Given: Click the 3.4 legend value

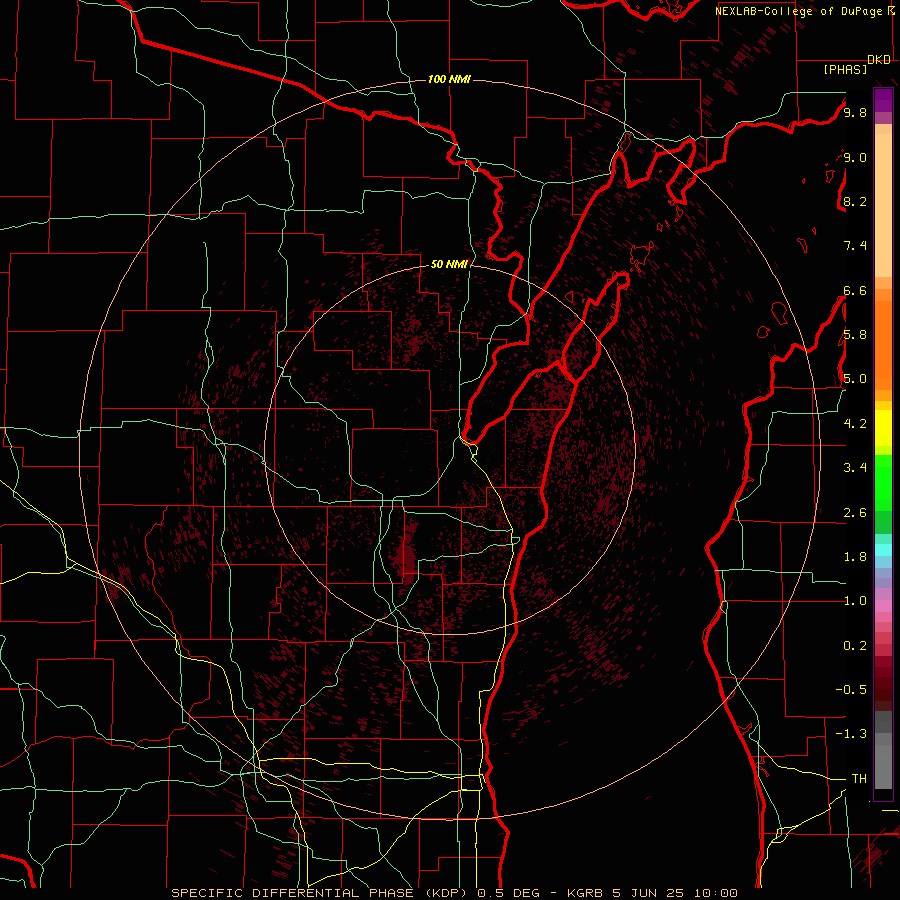Looking at the screenshot, I should [855, 468].
